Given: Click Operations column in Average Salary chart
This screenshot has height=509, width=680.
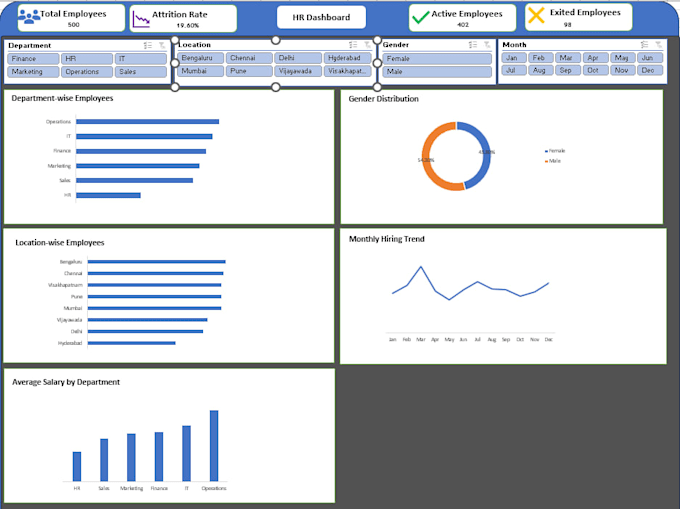Looking at the screenshot, I should pyautogui.click(x=214, y=446).
